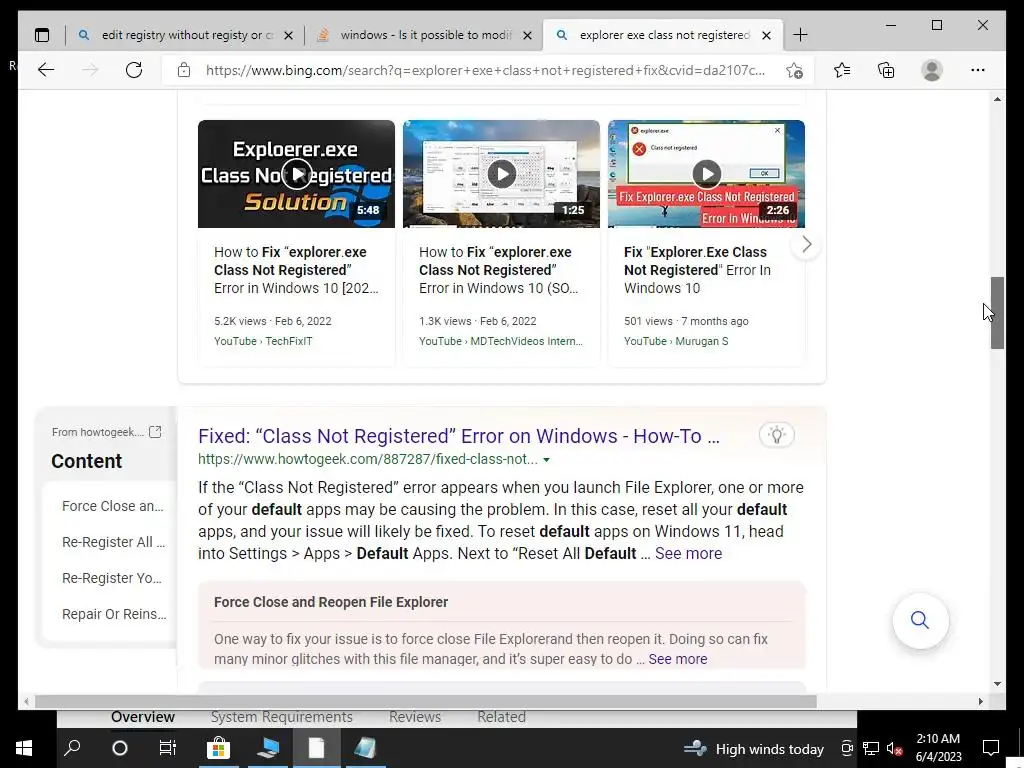Open taskbar search magnifier
1024x768 pixels.
coord(72,748)
